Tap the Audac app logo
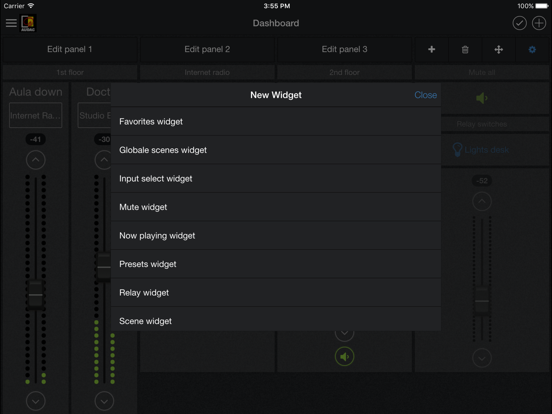The height and width of the screenshot is (414, 552). click(x=28, y=23)
